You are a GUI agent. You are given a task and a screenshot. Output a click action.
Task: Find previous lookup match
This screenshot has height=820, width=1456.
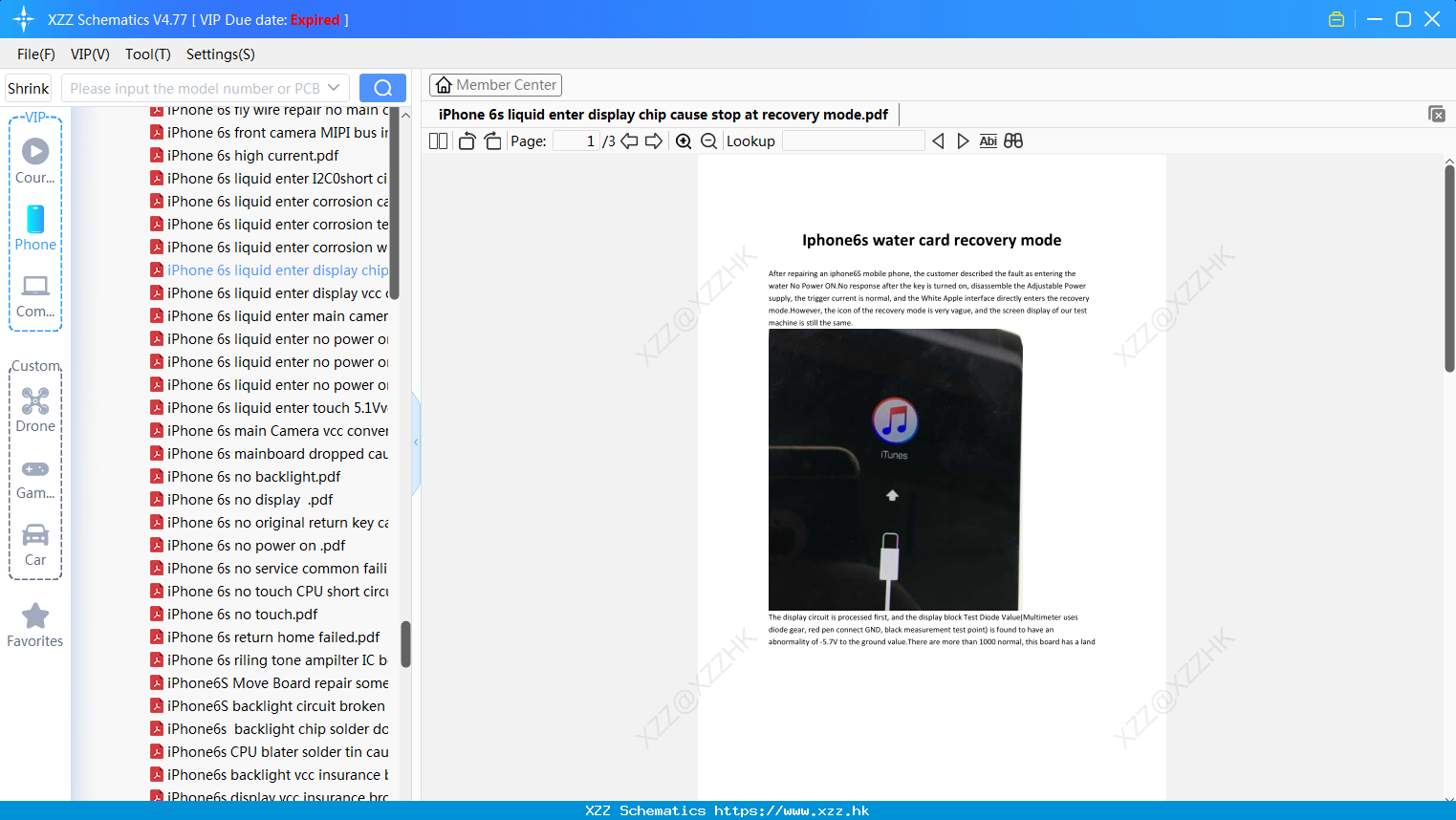(x=938, y=141)
